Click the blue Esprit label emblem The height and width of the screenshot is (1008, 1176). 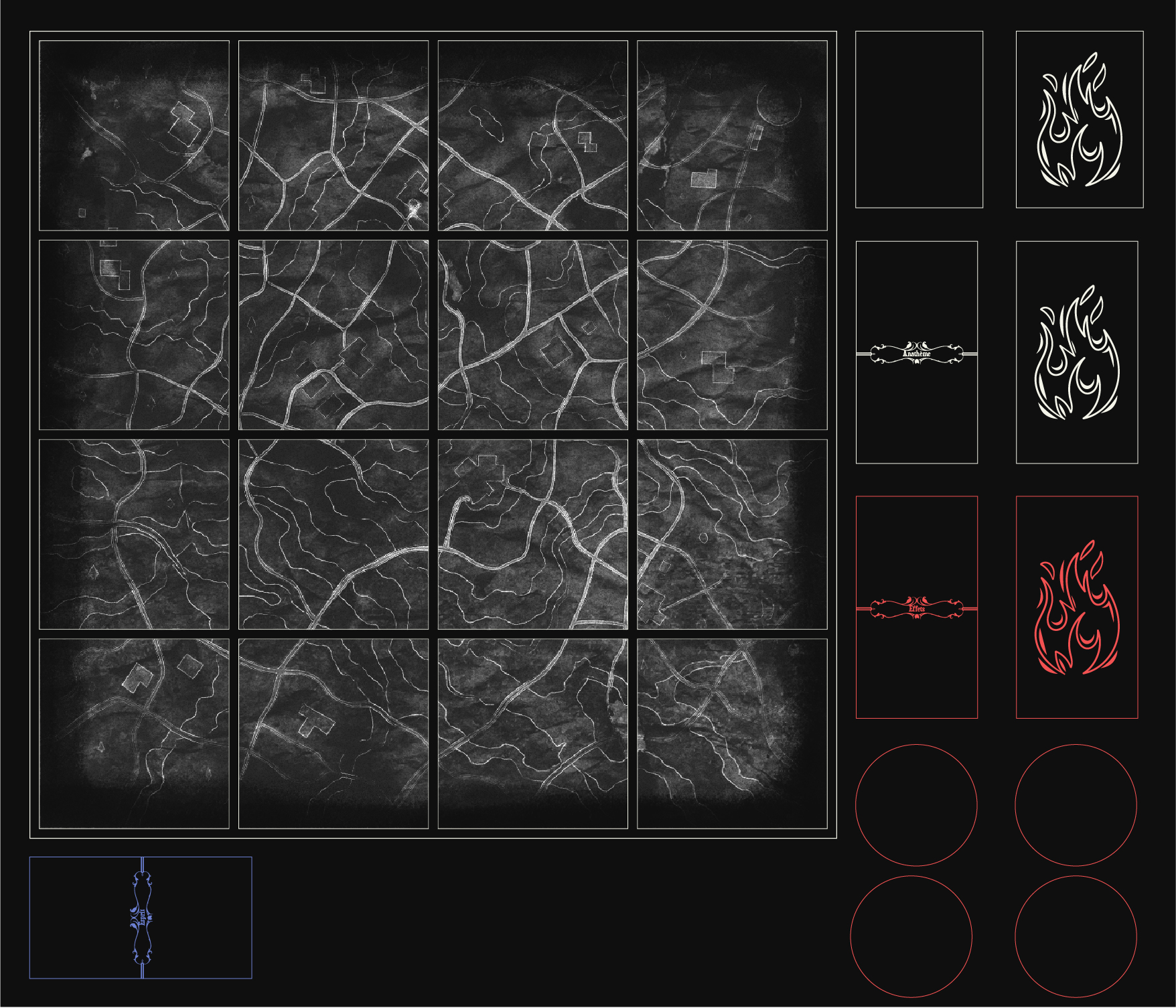(141, 918)
